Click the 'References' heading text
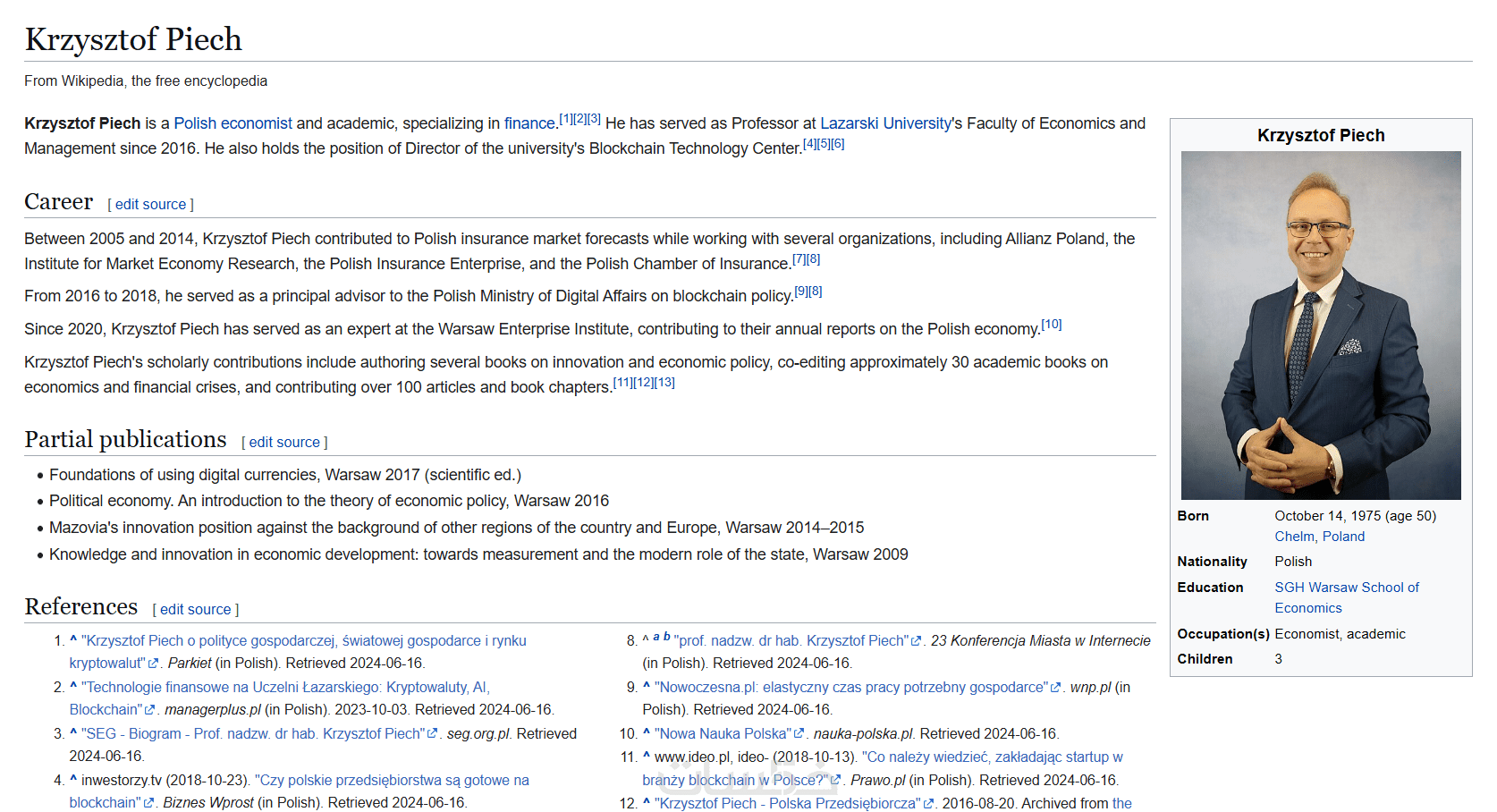Image resolution: width=1497 pixels, height=812 pixels. pyautogui.click(x=80, y=606)
